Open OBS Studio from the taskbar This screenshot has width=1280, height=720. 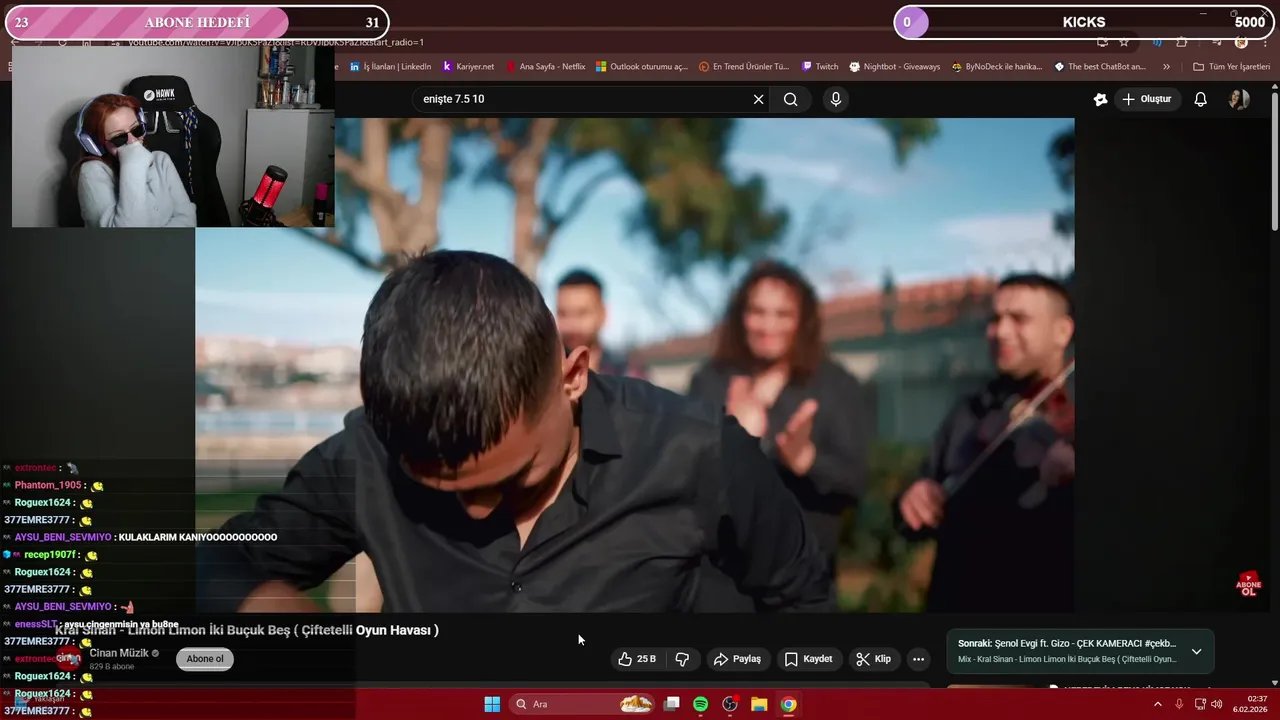[x=730, y=704]
